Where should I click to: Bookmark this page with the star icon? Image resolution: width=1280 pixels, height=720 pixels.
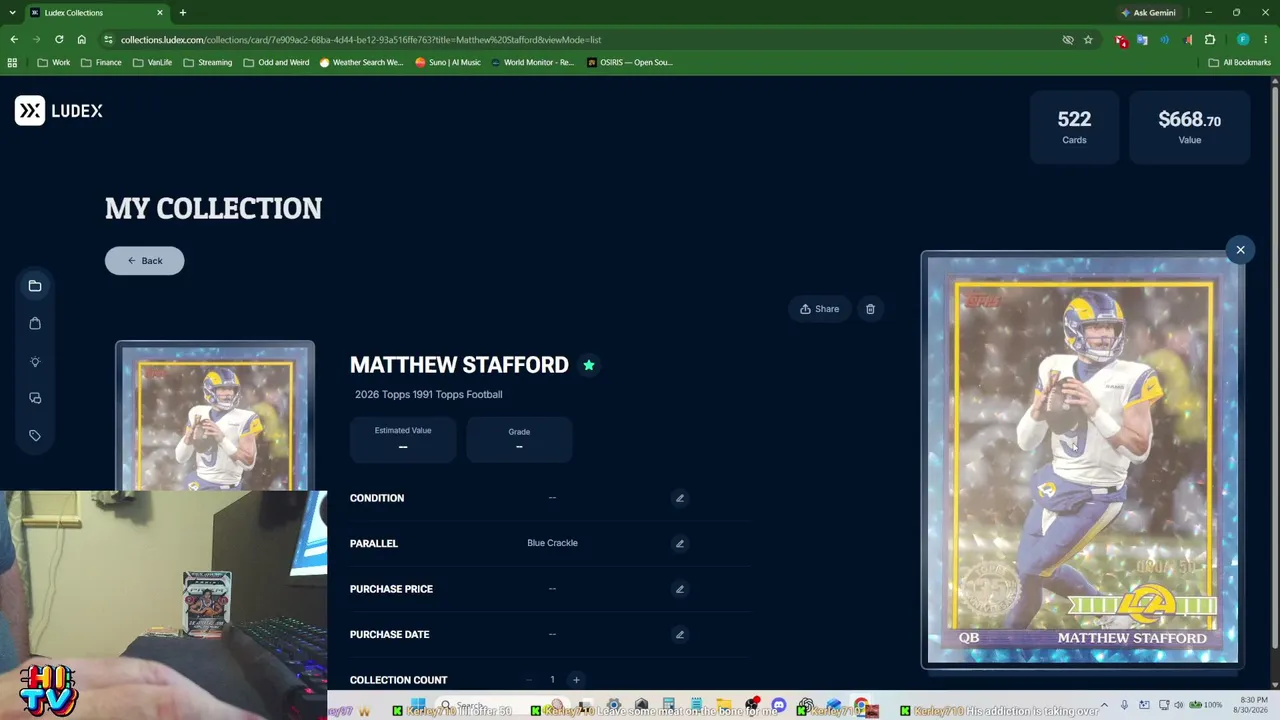coord(1088,40)
